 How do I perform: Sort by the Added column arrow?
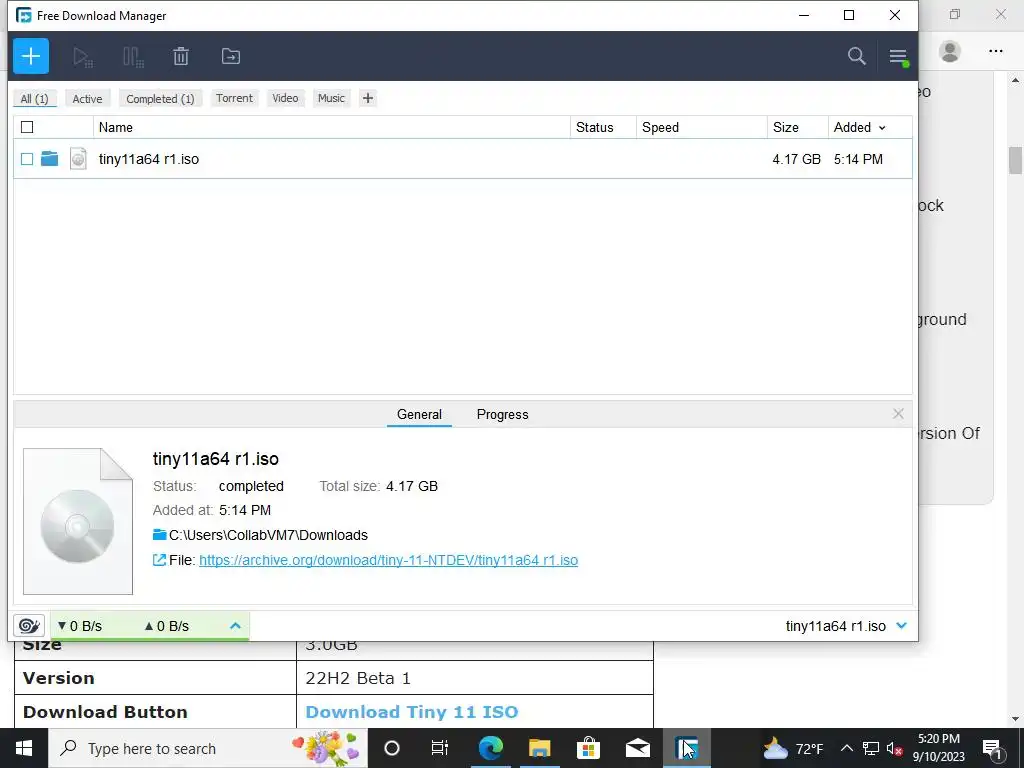(882, 128)
